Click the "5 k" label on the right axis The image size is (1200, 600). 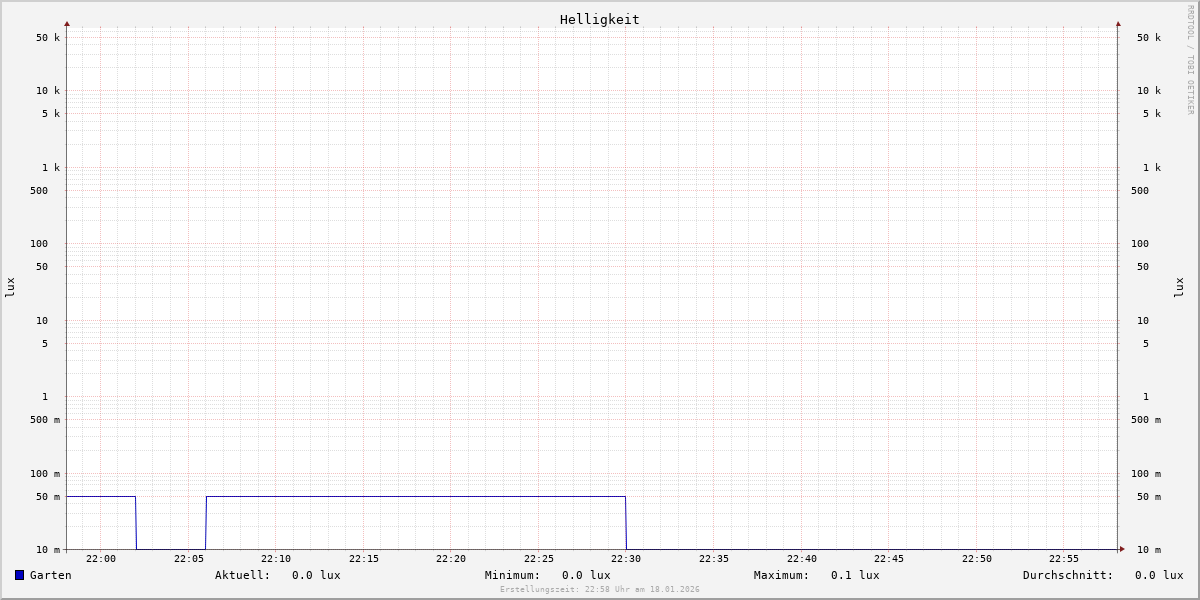[x=1152, y=114]
